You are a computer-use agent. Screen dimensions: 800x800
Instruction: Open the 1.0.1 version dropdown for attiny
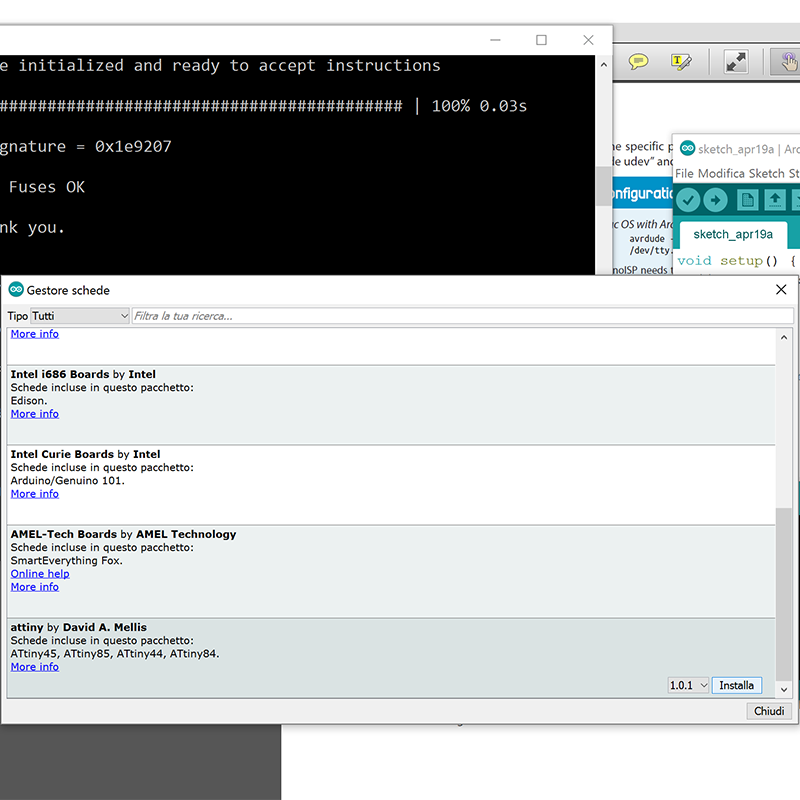coord(688,685)
